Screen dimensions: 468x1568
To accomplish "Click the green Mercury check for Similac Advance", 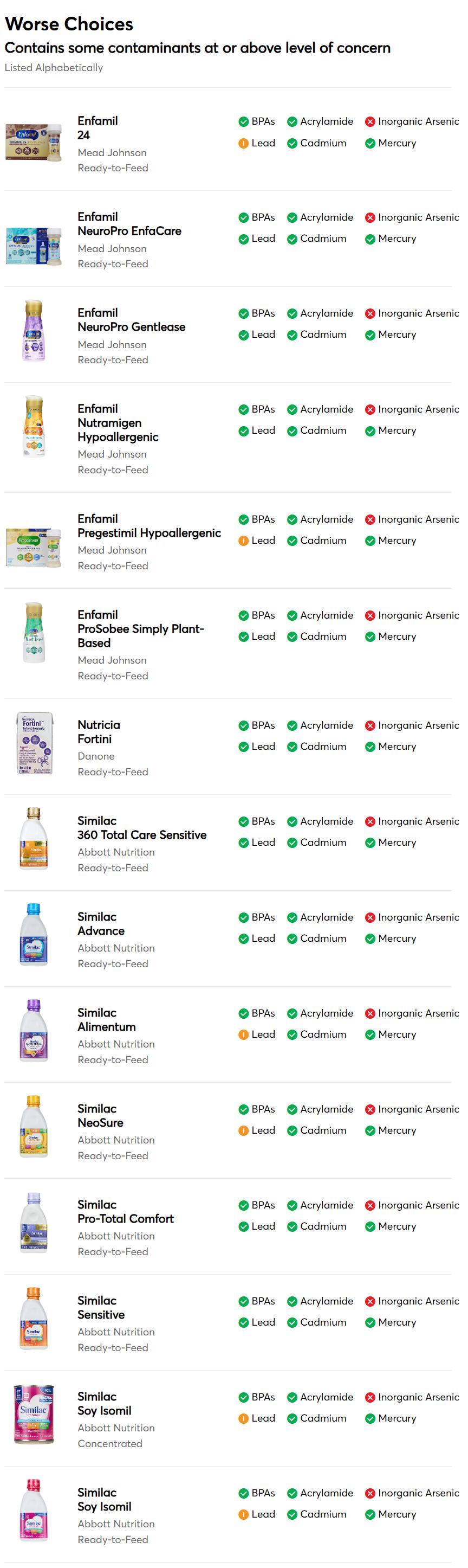I will 369,939.
